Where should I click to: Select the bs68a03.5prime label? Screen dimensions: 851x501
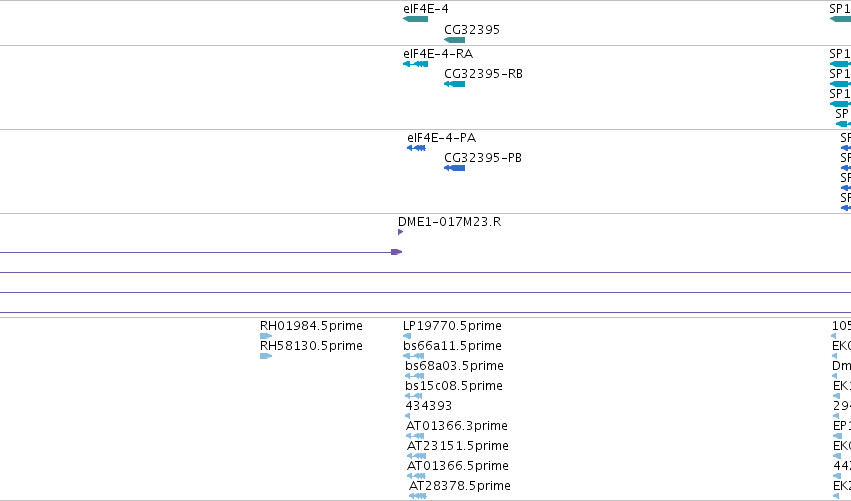point(454,366)
